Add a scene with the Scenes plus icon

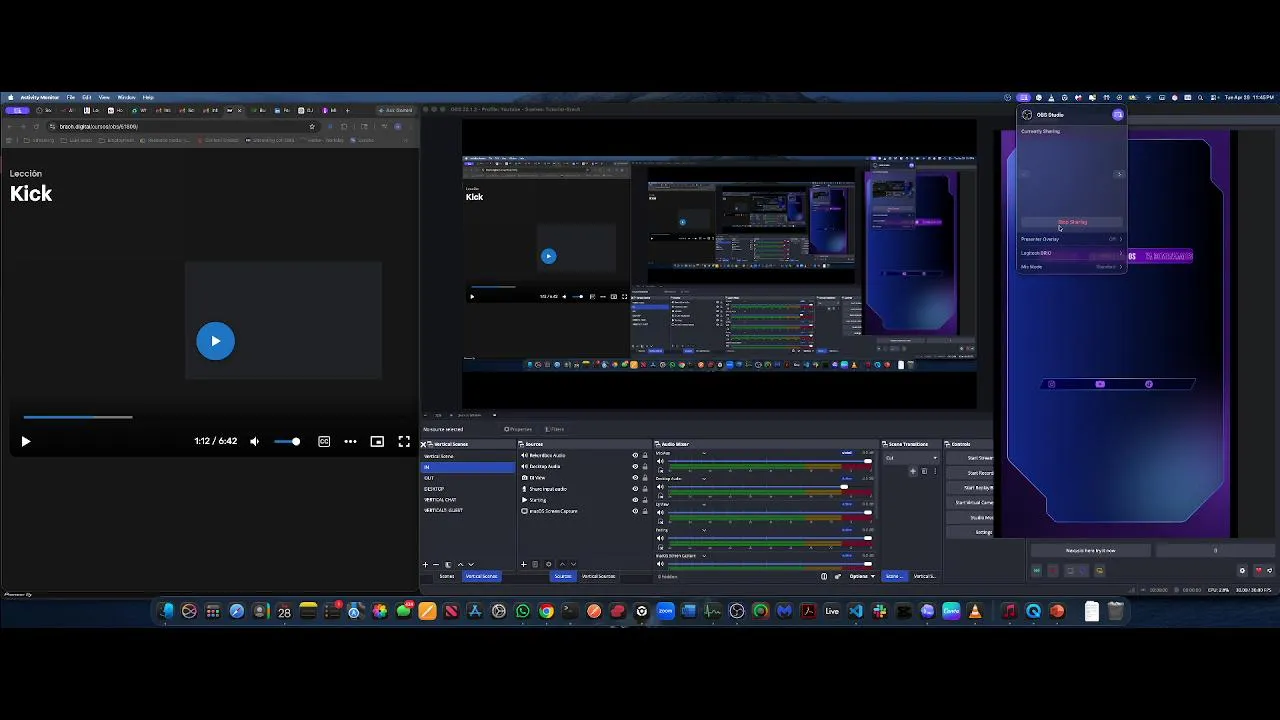[425, 564]
